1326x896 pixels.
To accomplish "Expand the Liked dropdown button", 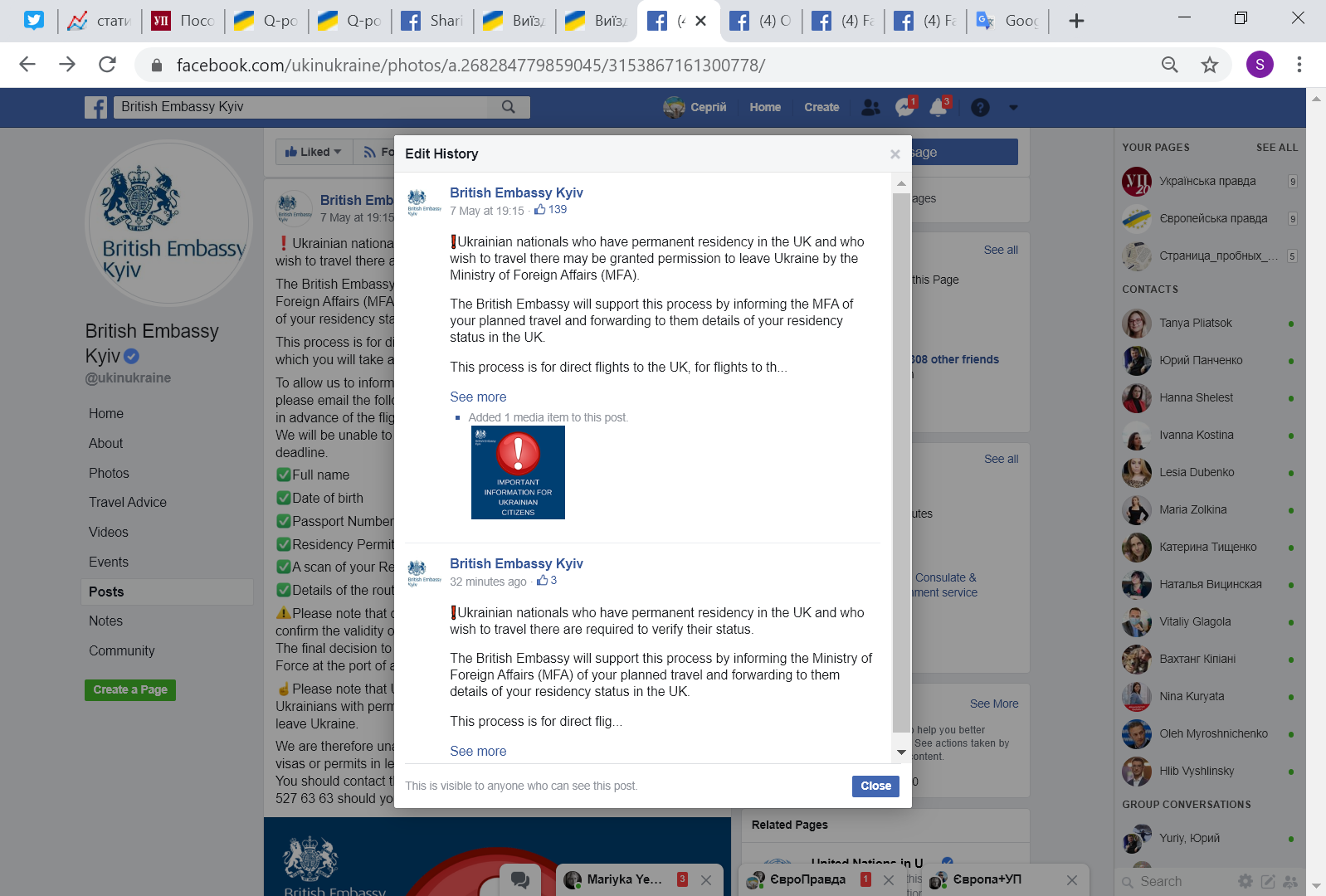I will (x=314, y=152).
